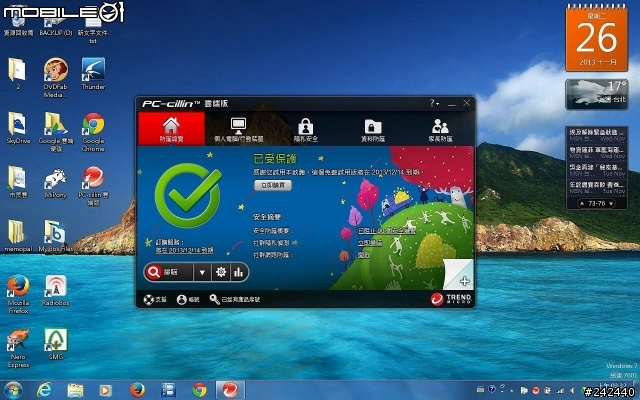
Task: Open the first headline in the news gadget
Action: click(597, 135)
